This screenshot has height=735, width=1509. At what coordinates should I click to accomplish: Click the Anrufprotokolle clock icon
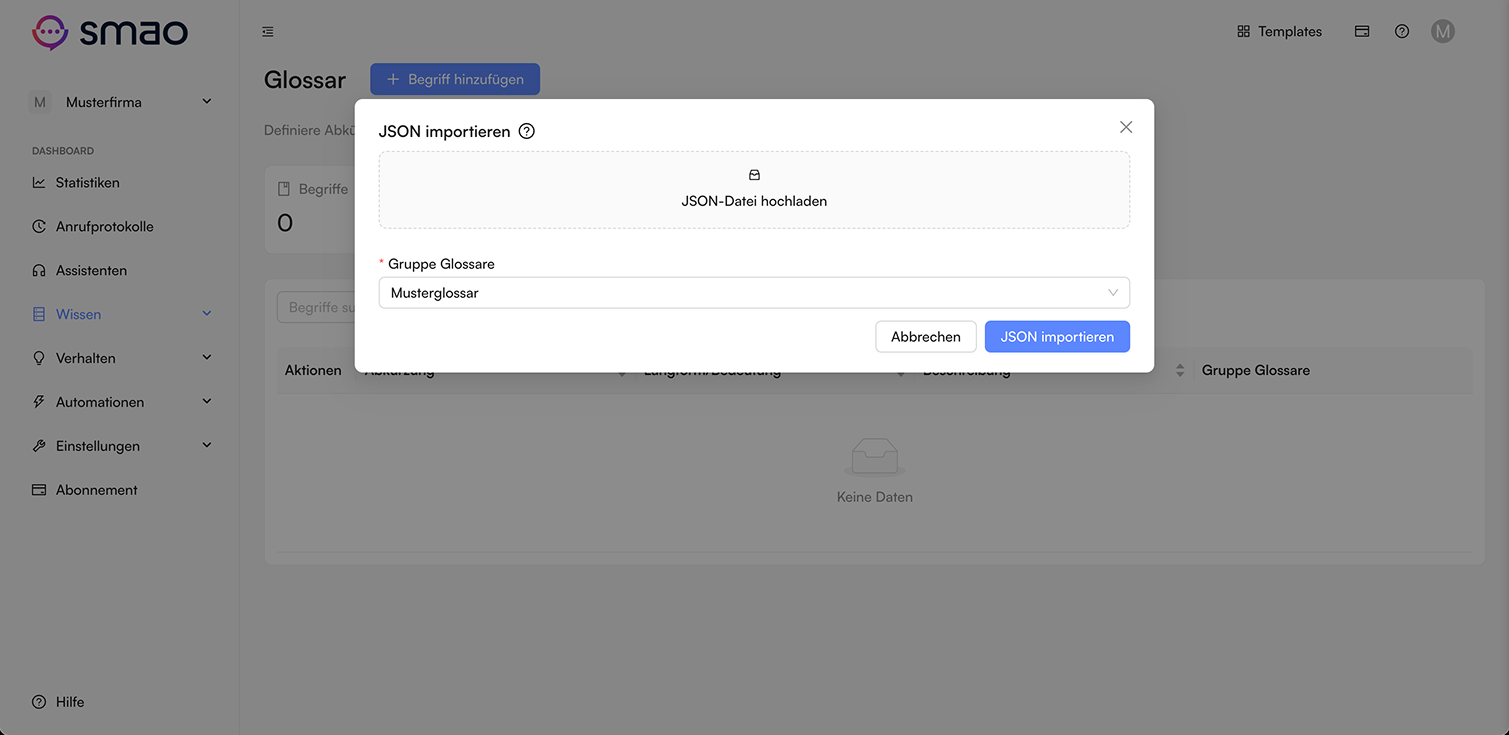[39, 227]
